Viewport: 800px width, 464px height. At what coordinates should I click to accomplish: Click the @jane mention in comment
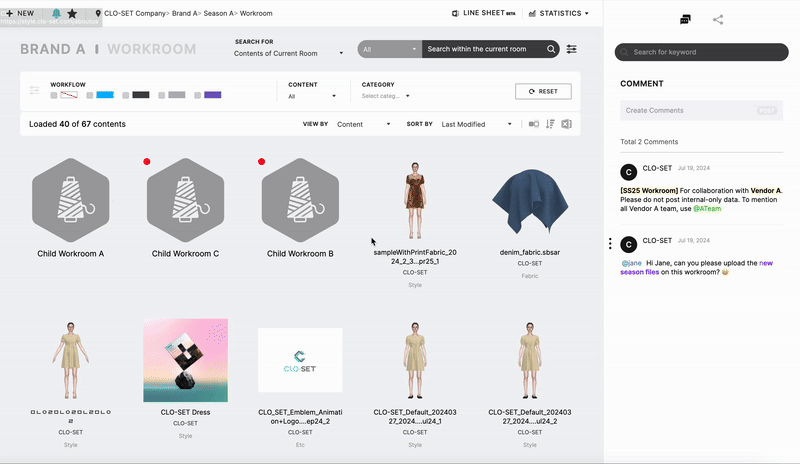coord(632,263)
